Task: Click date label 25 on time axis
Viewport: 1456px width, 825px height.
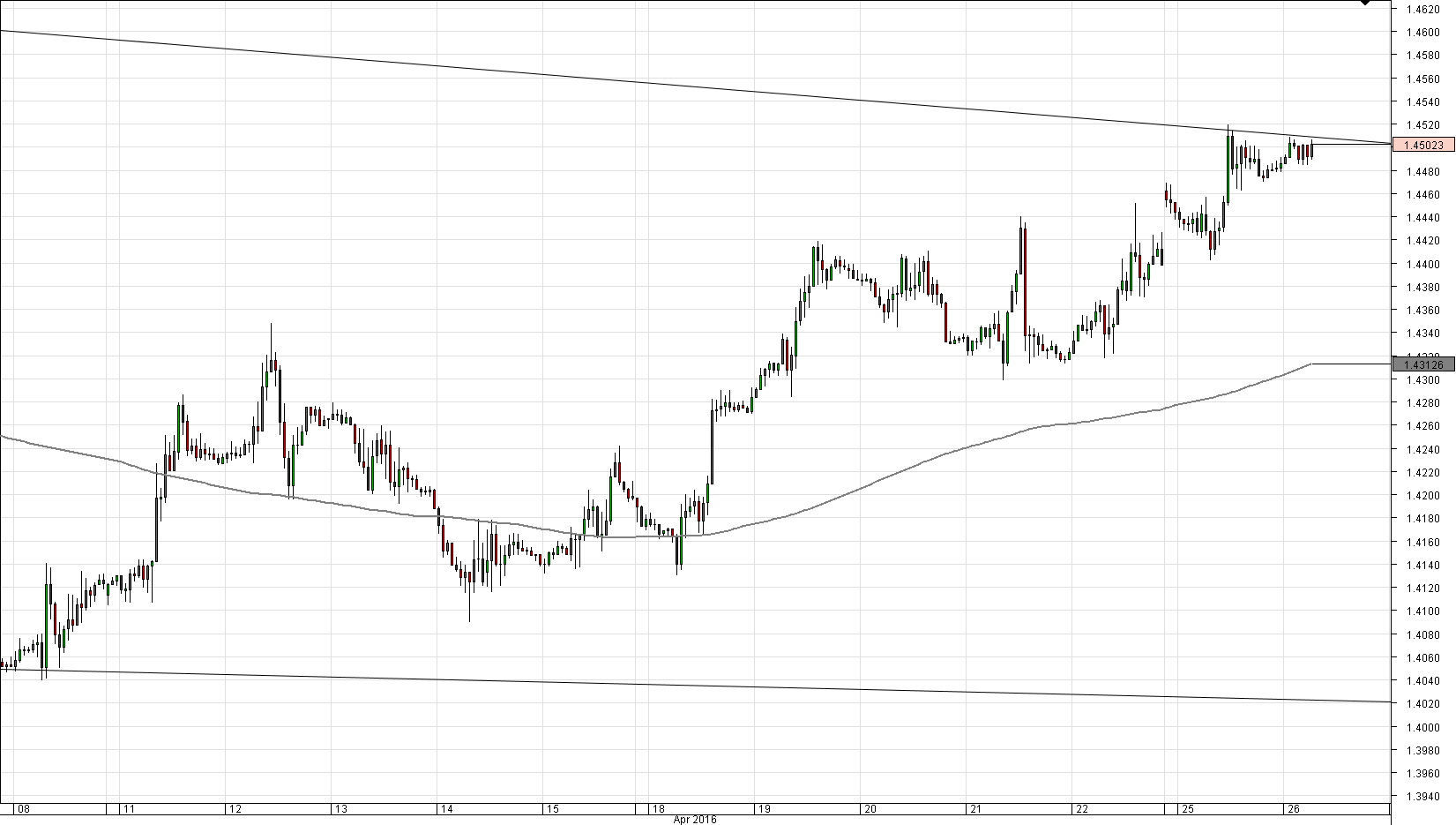Action: 1188,808
